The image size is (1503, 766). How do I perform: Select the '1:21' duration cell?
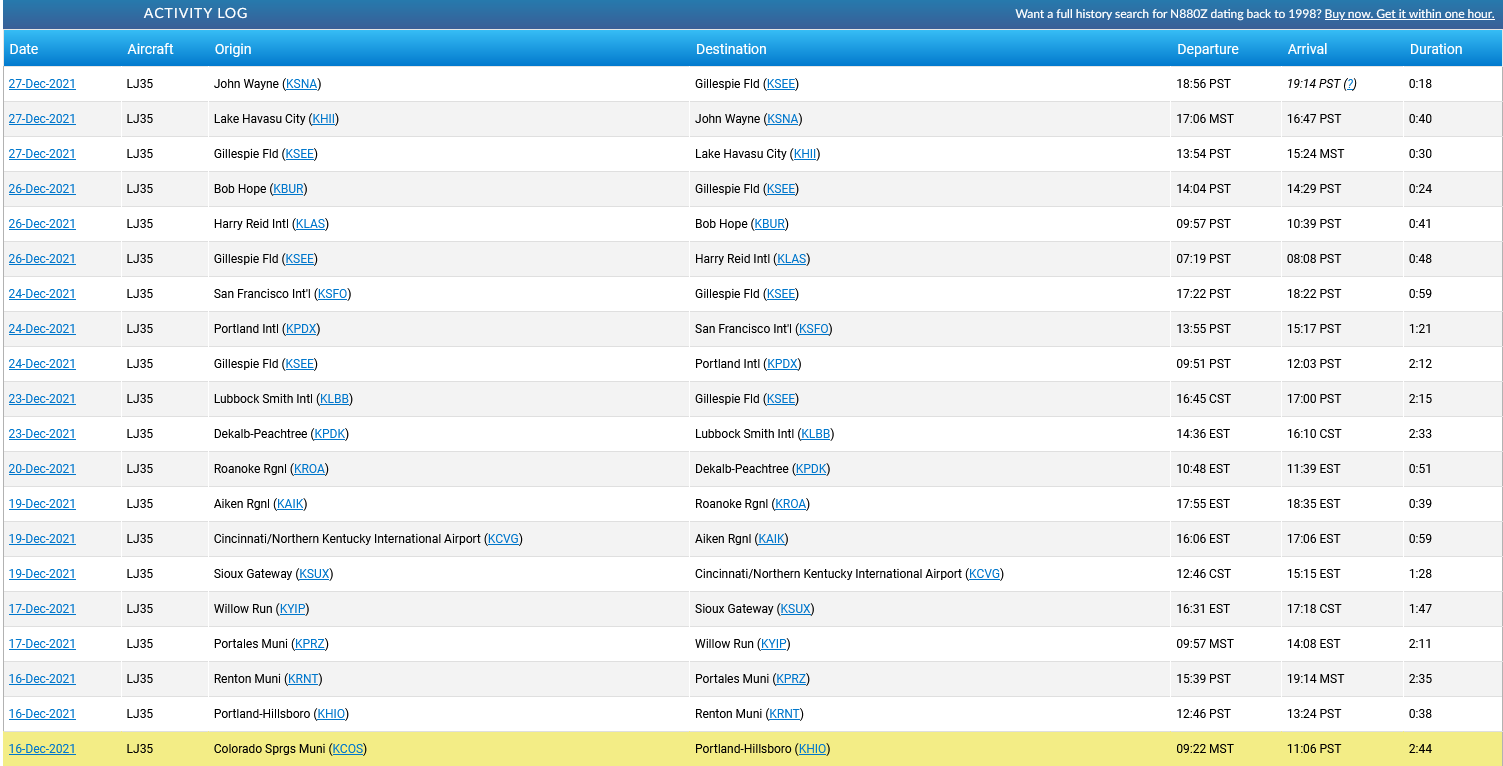pos(1420,329)
